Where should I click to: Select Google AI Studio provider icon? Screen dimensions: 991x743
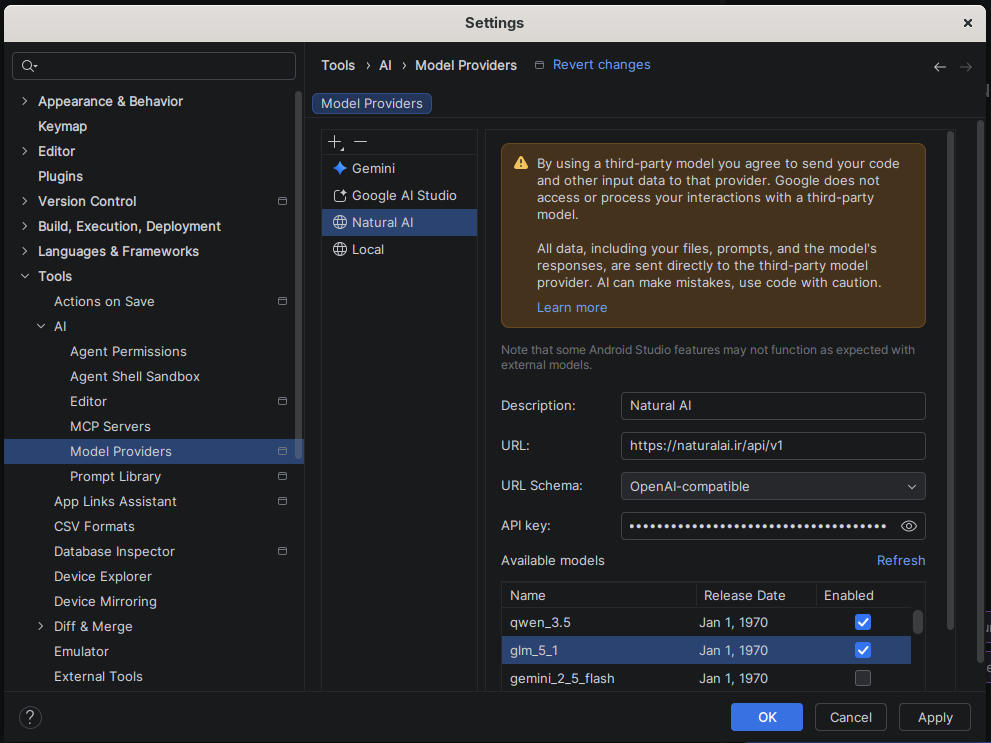tap(340, 196)
